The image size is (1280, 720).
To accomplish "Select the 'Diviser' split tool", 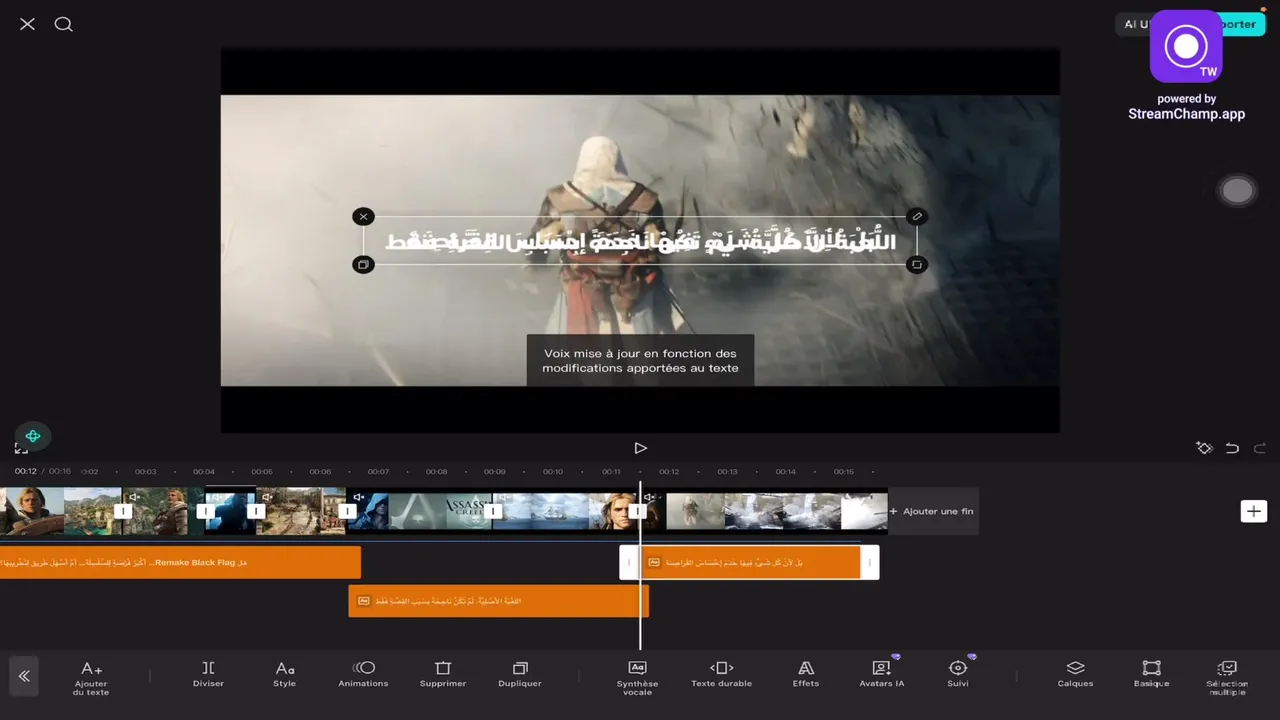I will [208, 674].
